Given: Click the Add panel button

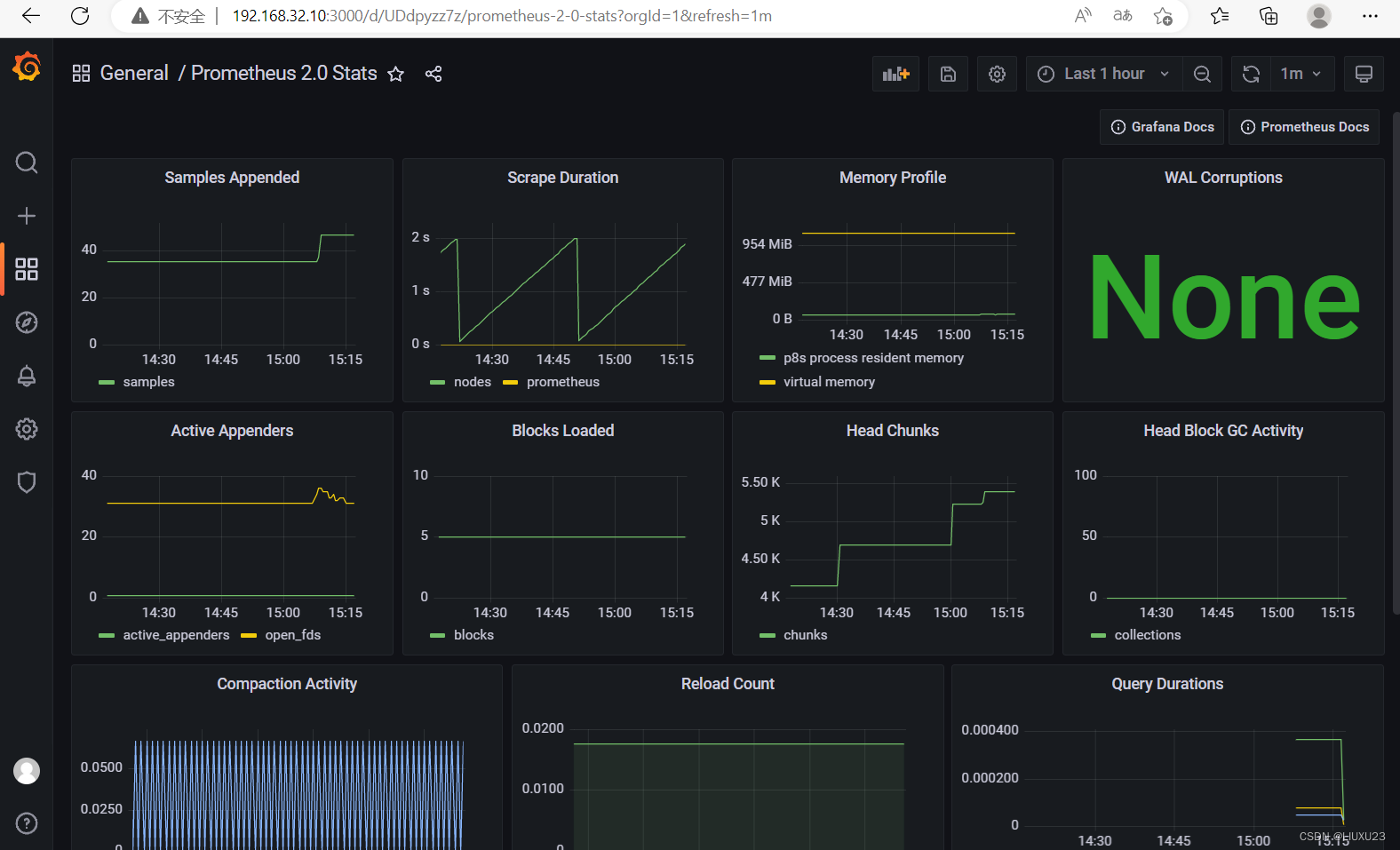Looking at the screenshot, I should (895, 74).
